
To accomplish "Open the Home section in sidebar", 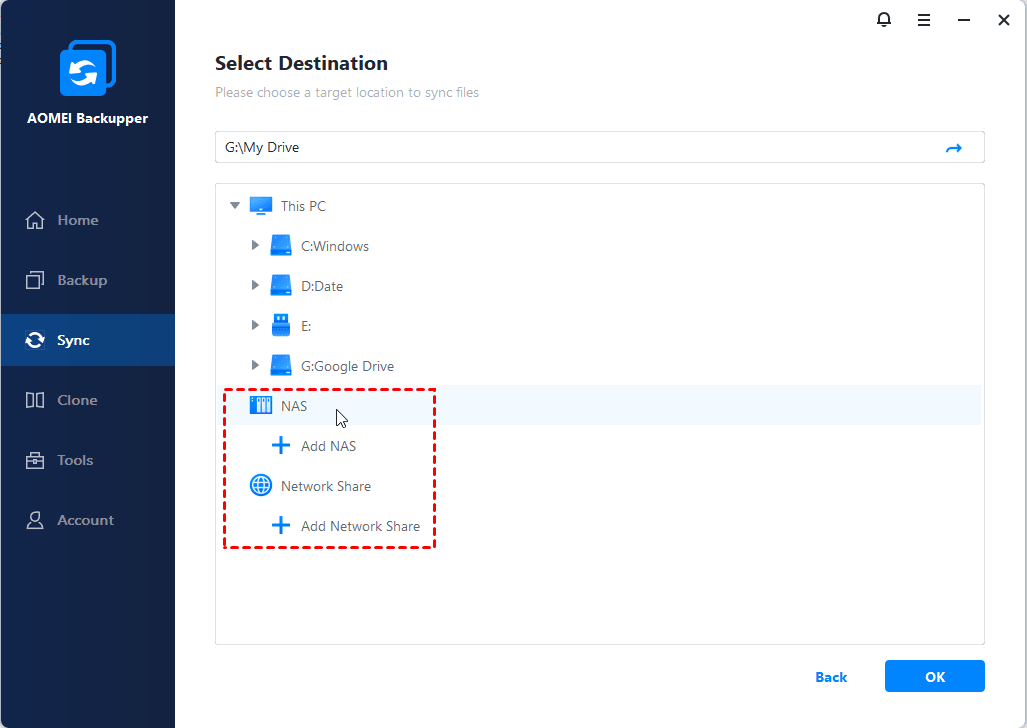I will point(77,220).
